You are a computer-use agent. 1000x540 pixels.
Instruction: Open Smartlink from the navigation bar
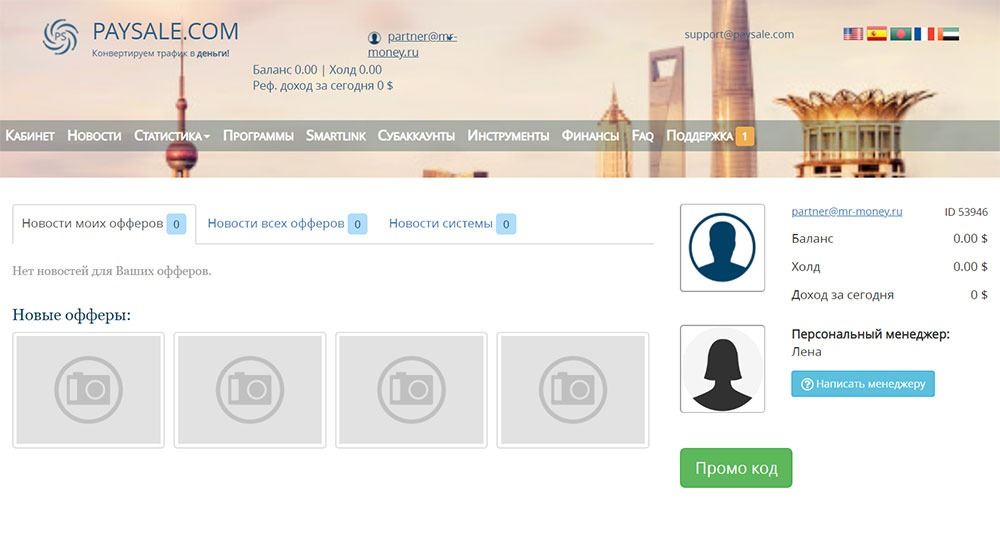pyautogui.click(x=335, y=136)
